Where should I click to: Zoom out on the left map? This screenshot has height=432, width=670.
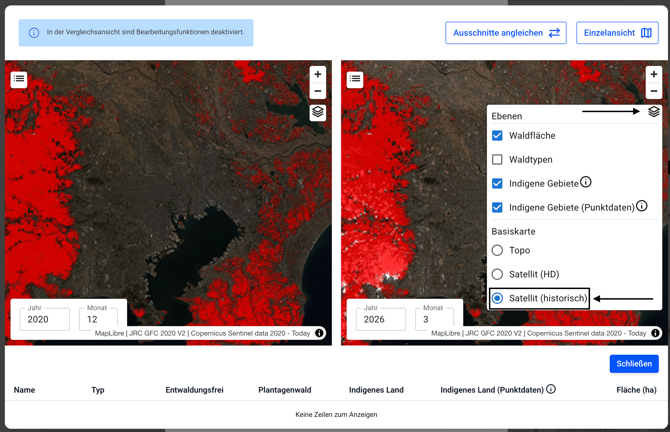click(x=318, y=91)
